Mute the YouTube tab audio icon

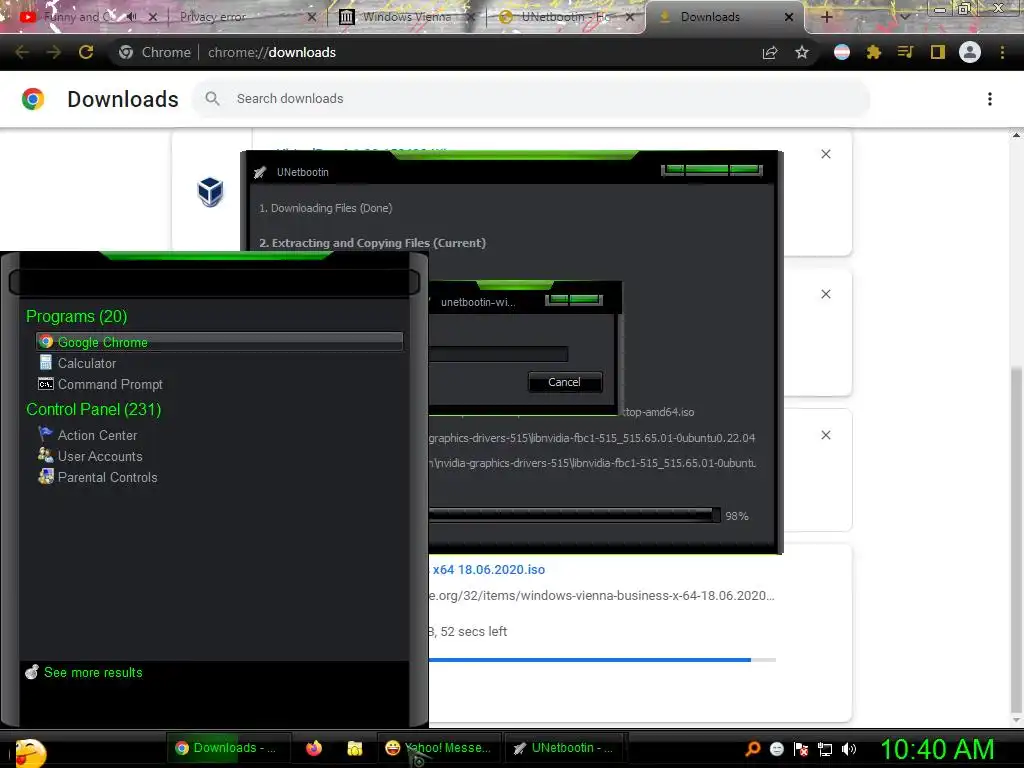click(x=131, y=16)
